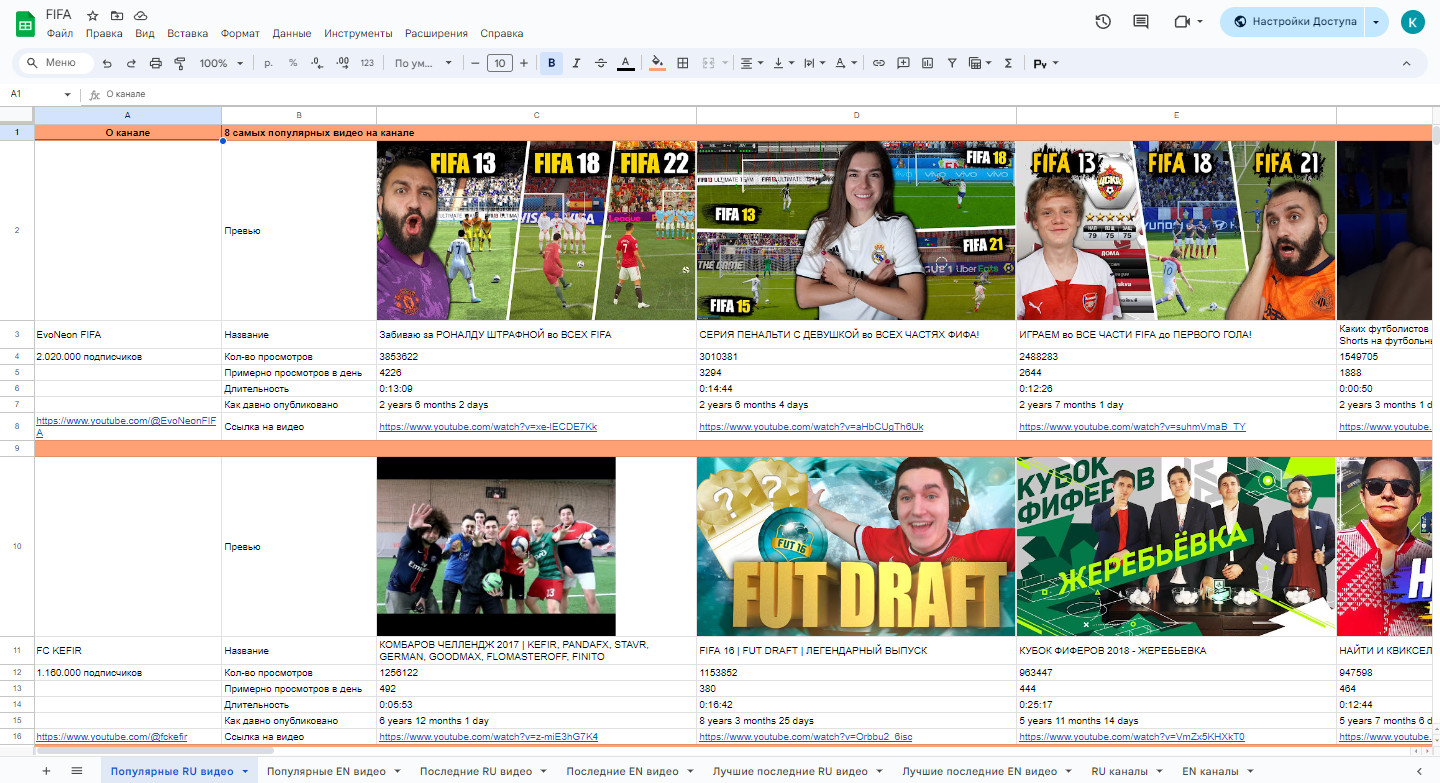1440x783 pixels.
Task: Open the Расширения menu
Action: (x=436, y=33)
